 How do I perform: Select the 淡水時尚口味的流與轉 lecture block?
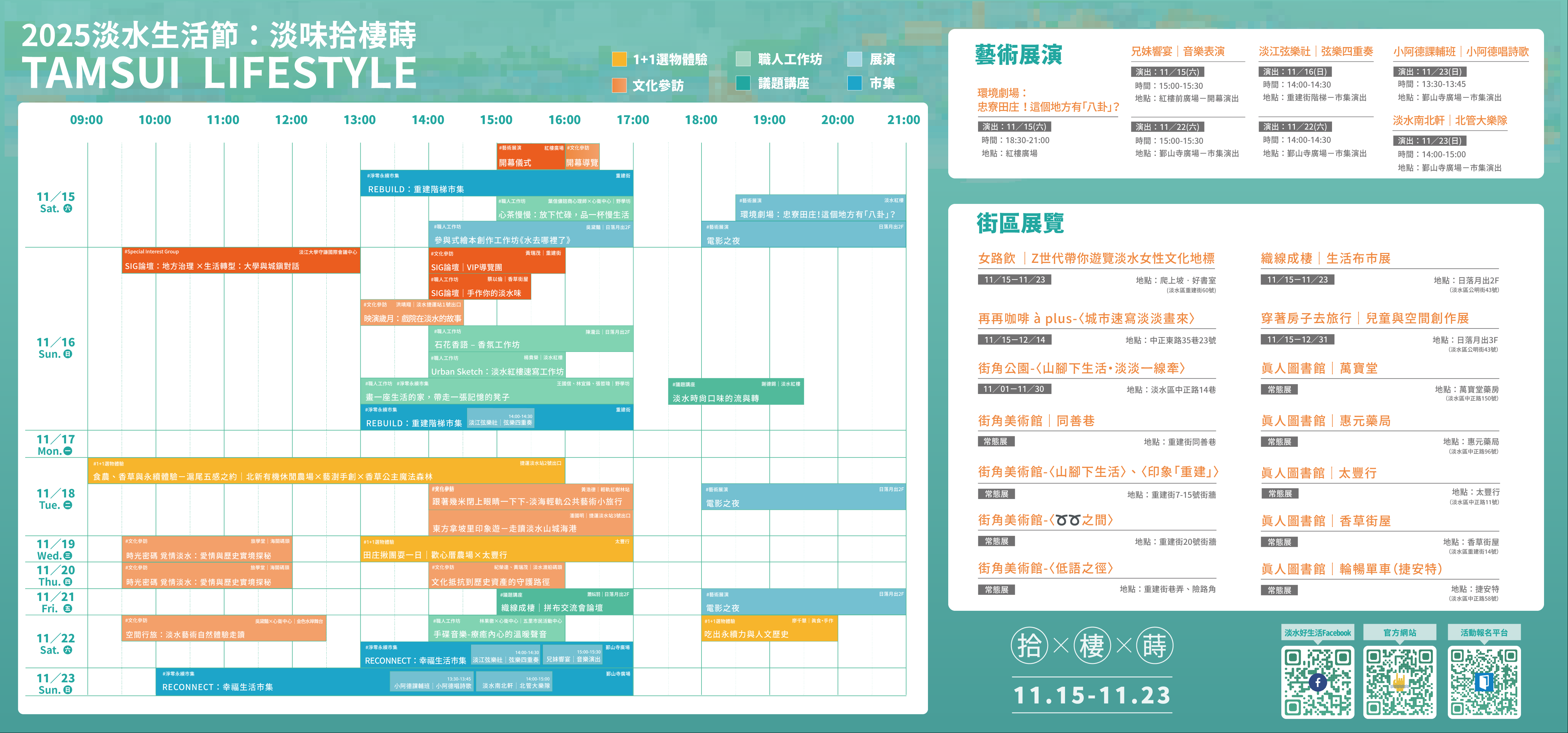(x=735, y=392)
